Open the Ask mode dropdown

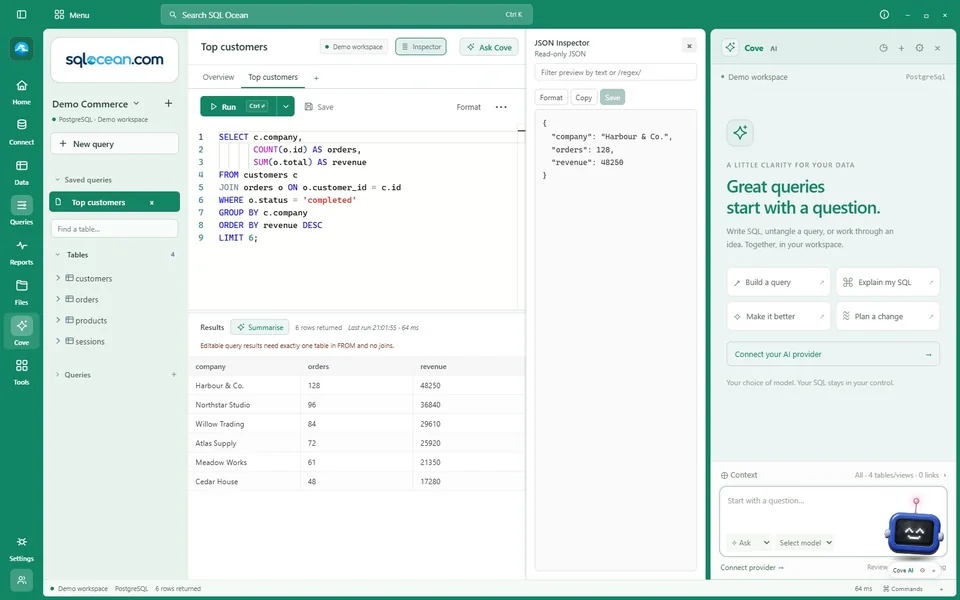(749, 542)
